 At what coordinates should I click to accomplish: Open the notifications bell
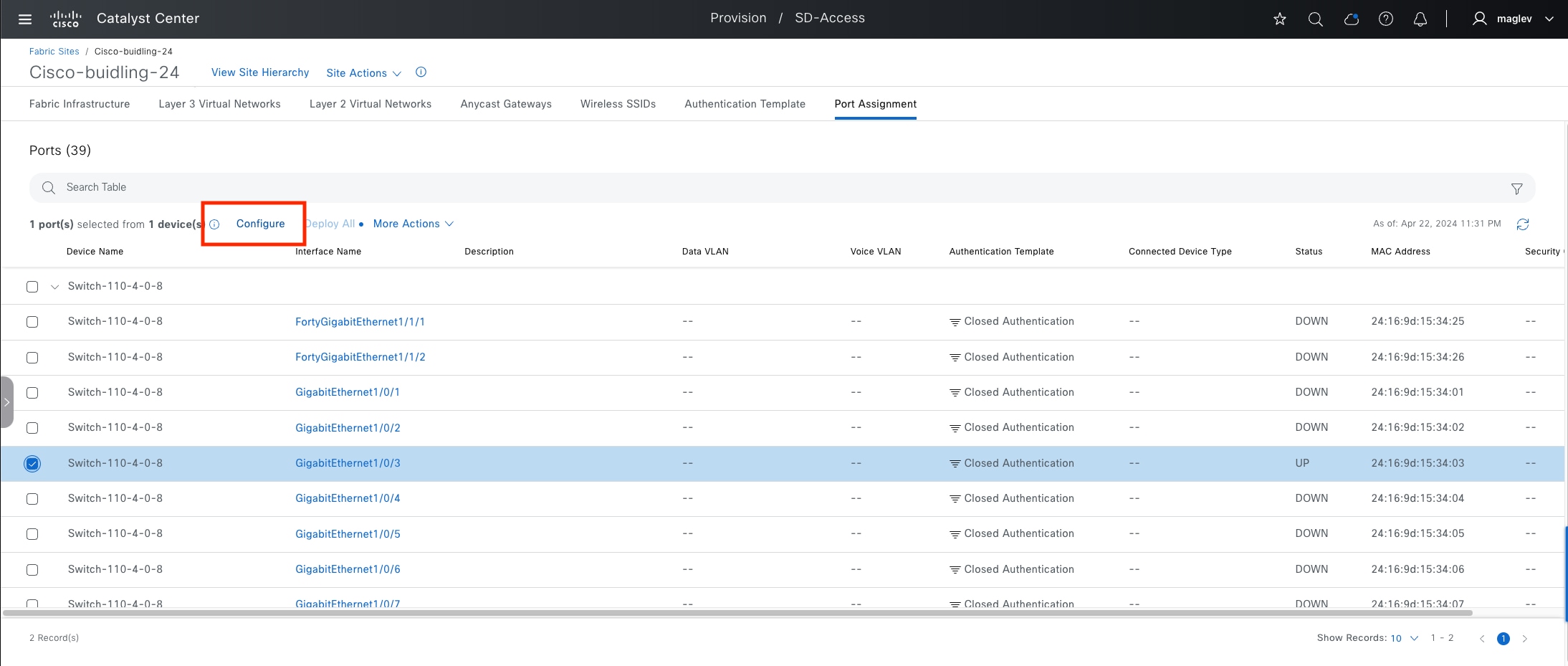1420,19
